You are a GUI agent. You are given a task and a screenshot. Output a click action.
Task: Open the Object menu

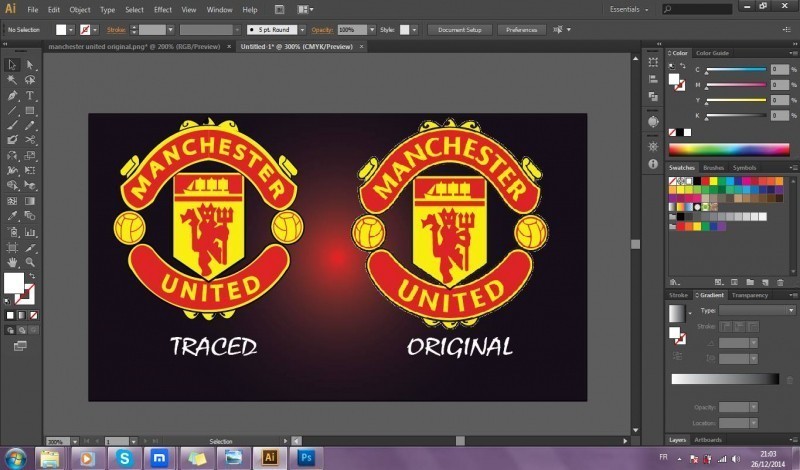(80, 10)
